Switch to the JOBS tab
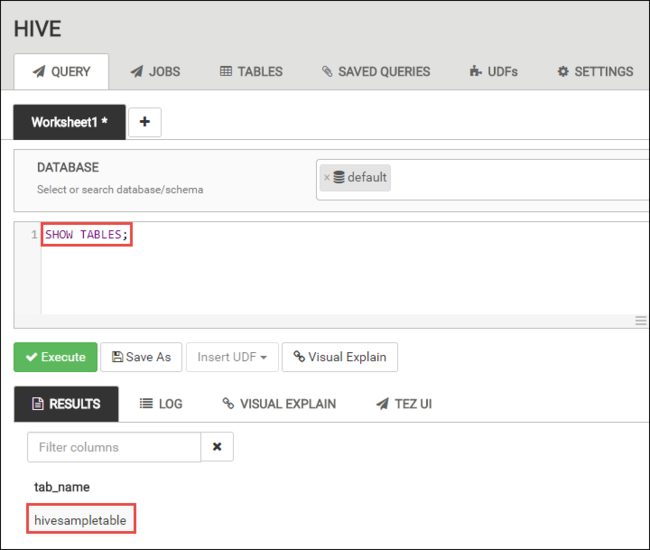The image size is (650, 550). coord(155,72)
